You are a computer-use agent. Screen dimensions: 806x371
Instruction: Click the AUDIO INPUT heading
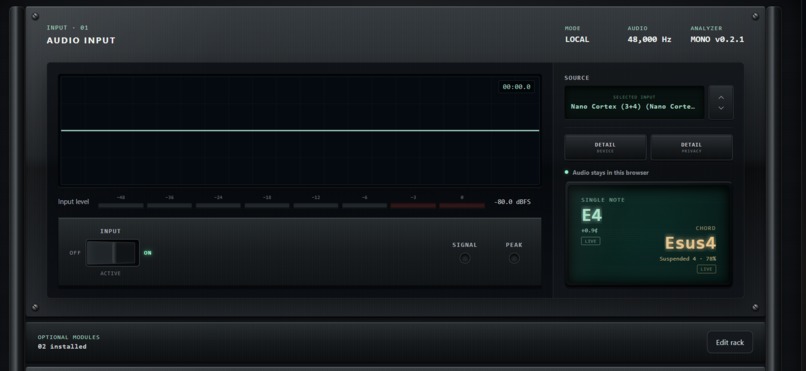tap(81, 41)
